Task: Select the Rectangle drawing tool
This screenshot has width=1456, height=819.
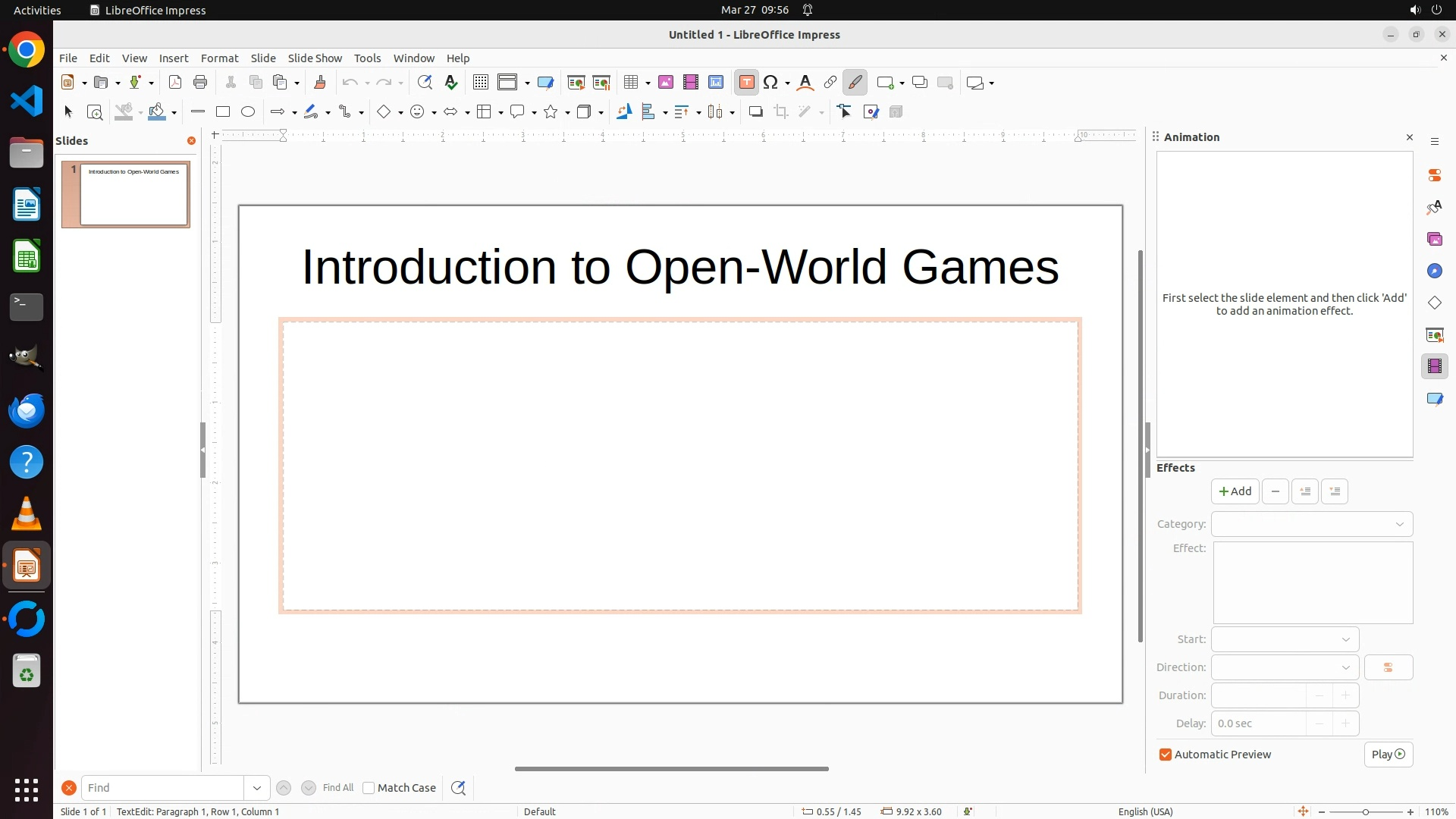Action: coord(223,112)
